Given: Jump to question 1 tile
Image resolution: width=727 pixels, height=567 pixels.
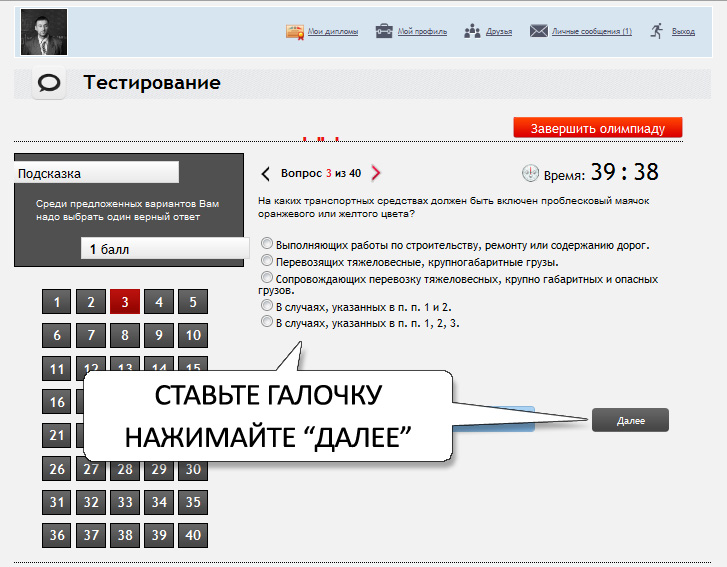Looking at the screenshot, I should pyautogui.click(x=57, y=302).
